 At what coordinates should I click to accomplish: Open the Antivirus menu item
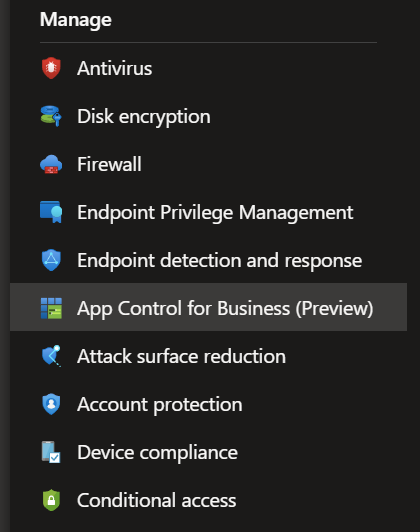point(115,68)
